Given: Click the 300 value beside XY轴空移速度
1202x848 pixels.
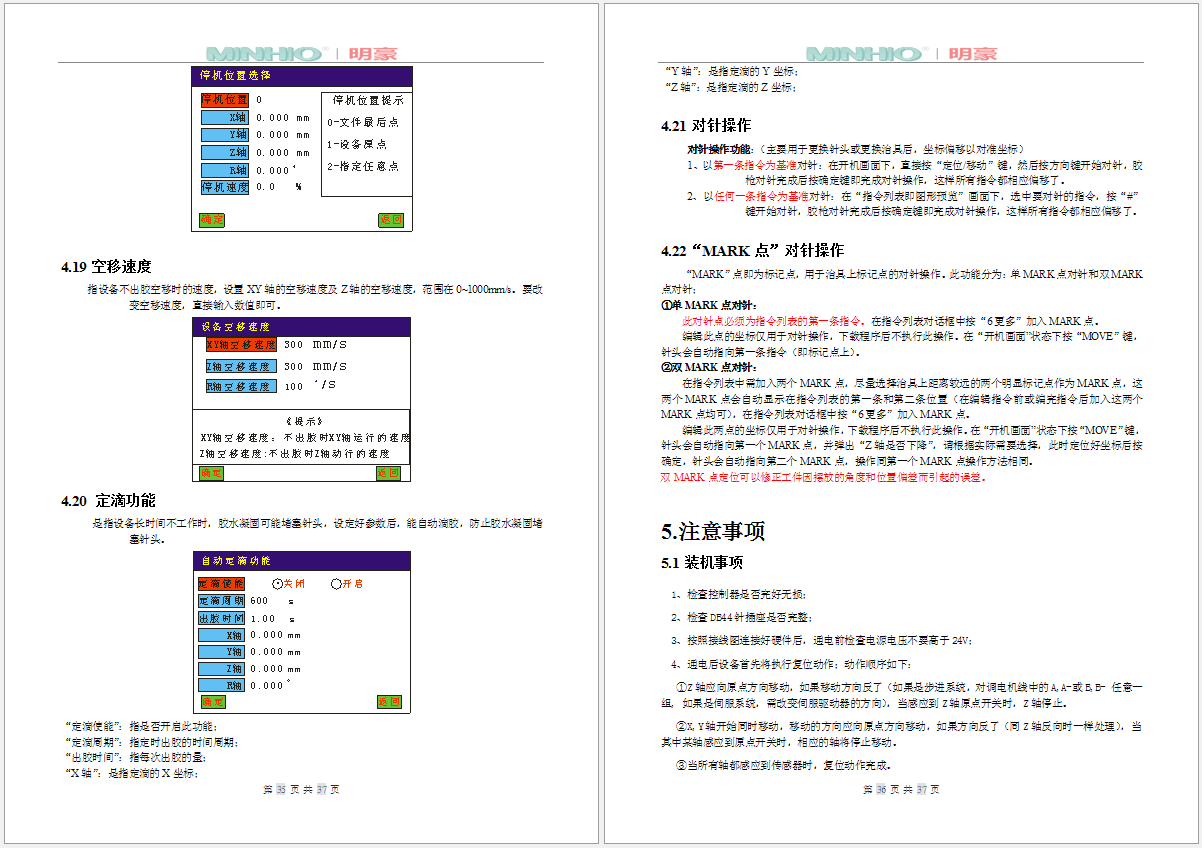Looking at the screenshot, I should [294, 344].
